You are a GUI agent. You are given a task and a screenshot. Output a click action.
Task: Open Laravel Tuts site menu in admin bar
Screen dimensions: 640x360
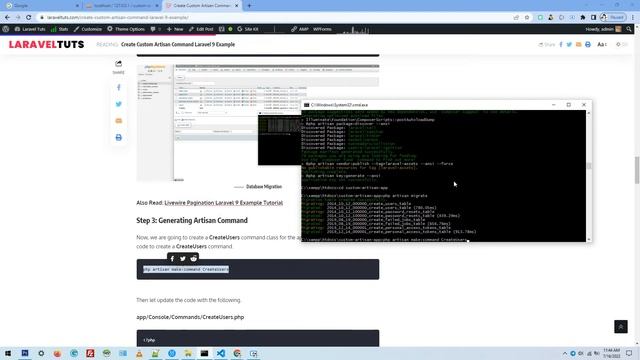point(30,29)
